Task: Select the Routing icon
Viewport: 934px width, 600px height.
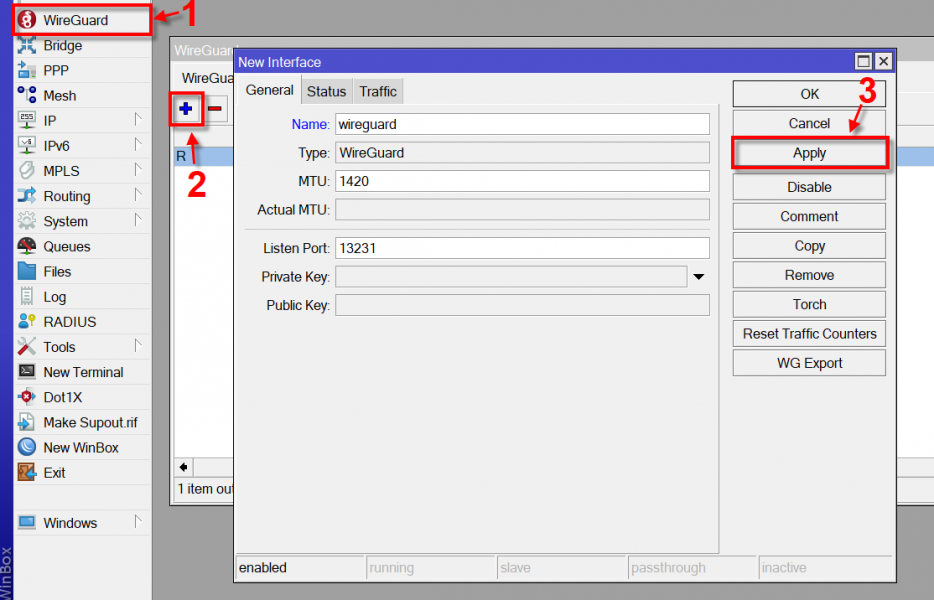Action: [27, 196]
